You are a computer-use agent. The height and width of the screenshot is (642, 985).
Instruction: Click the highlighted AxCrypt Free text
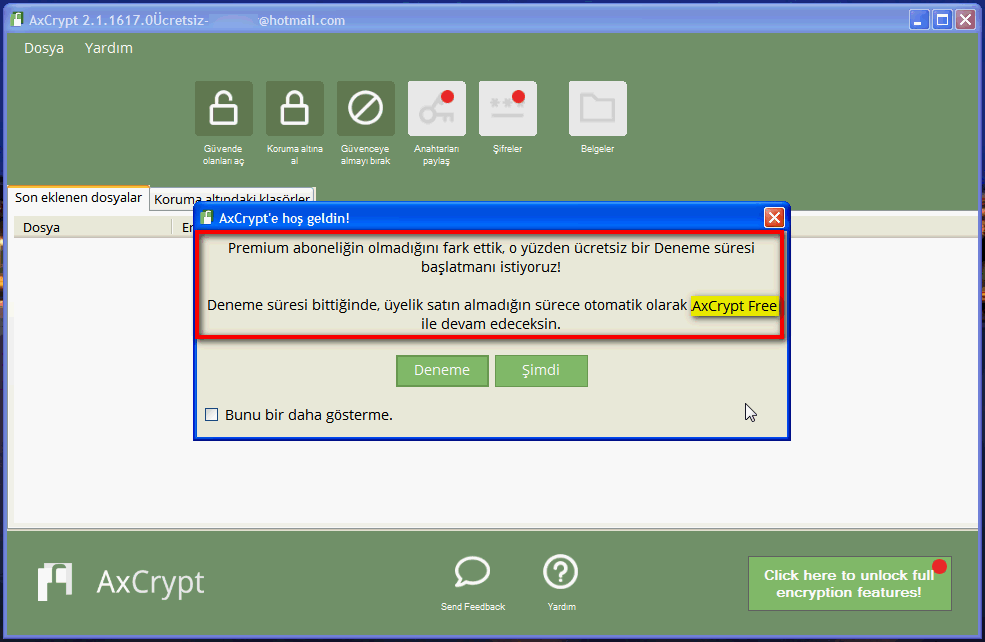click(734, 306)
